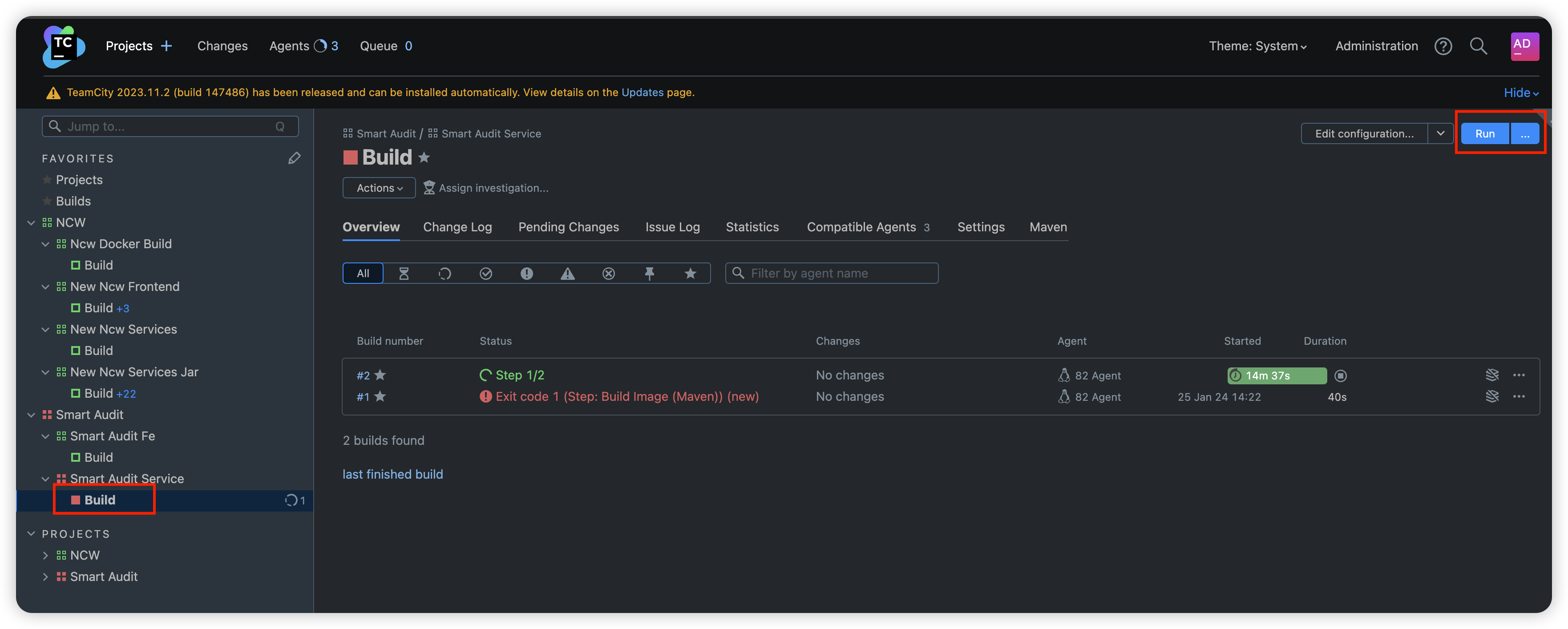
Task: Click the plus icon next to Projects
Action: (166, 46)
